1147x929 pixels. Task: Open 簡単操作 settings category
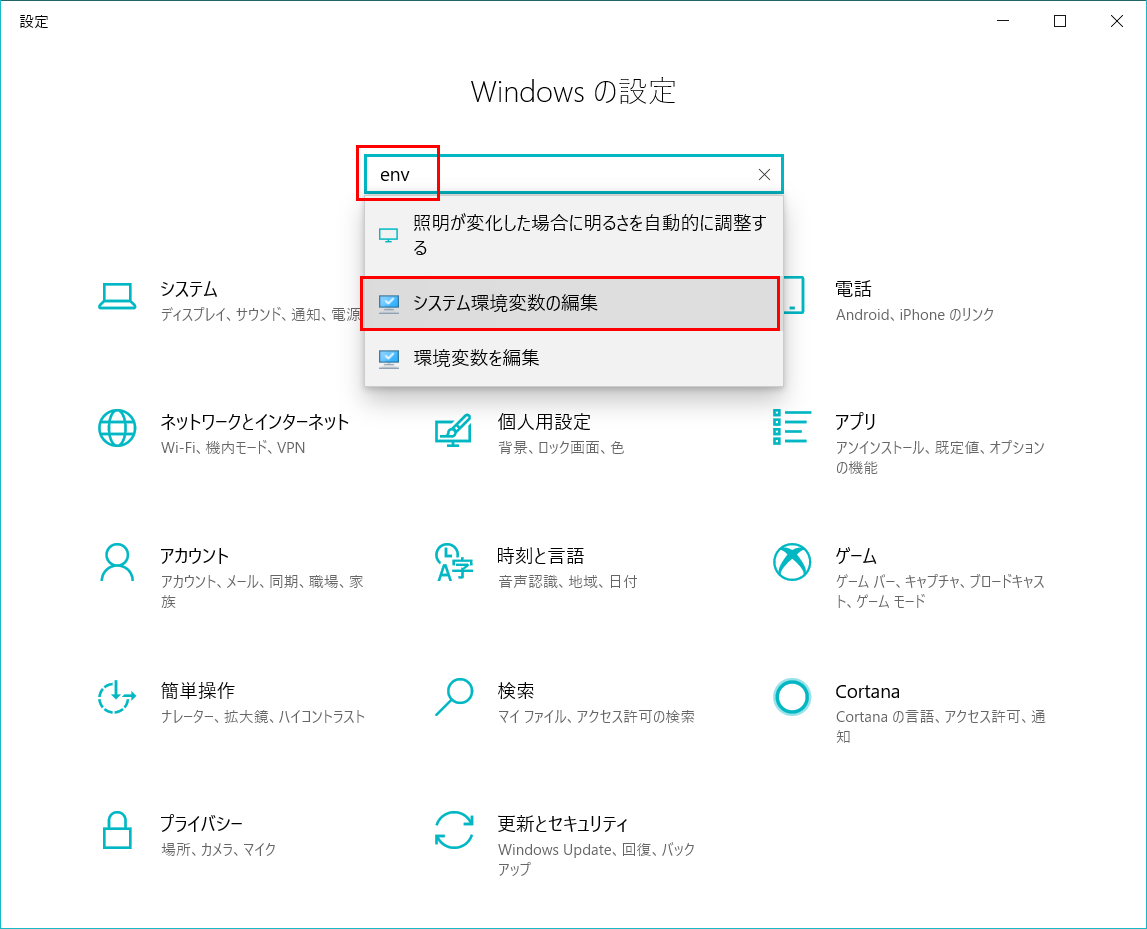tap(198, 691)
